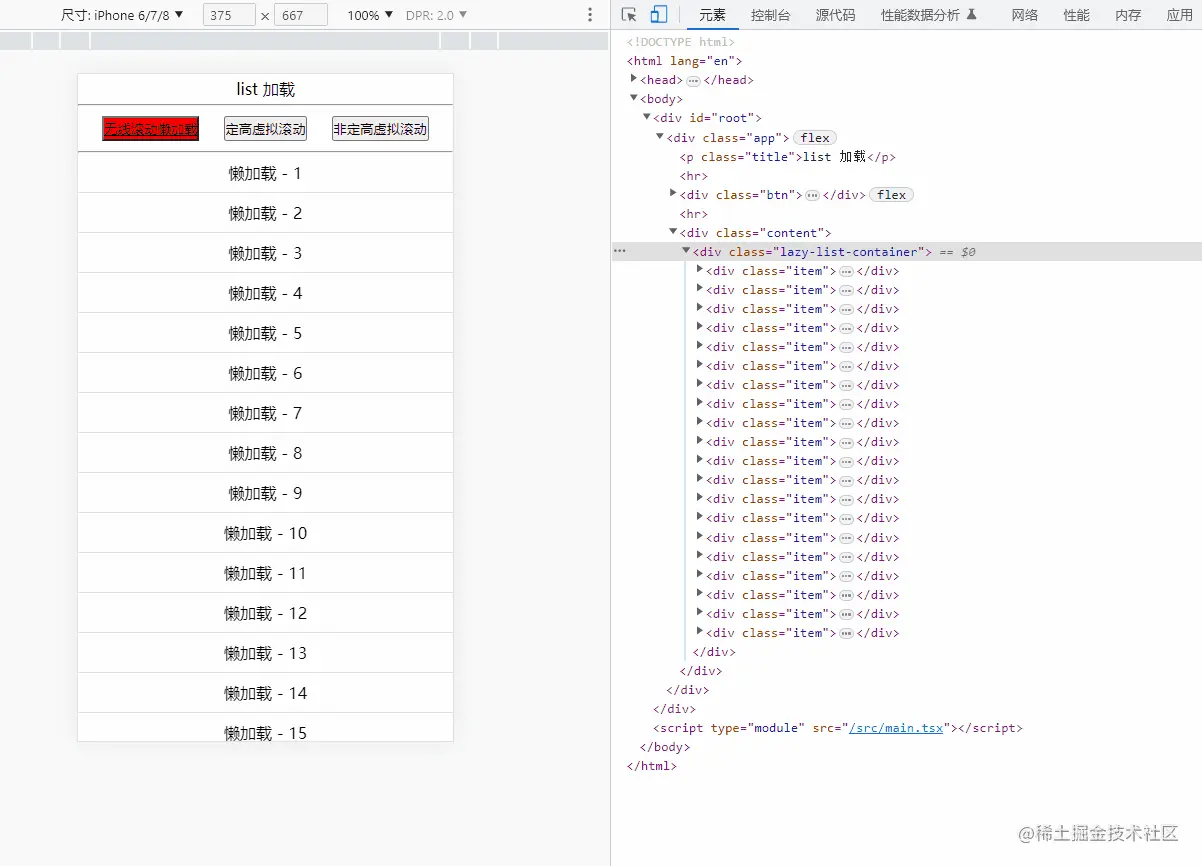The image size is (1202, 866).
Task: Expand the div.btn tree node
Action: (672, 194)
